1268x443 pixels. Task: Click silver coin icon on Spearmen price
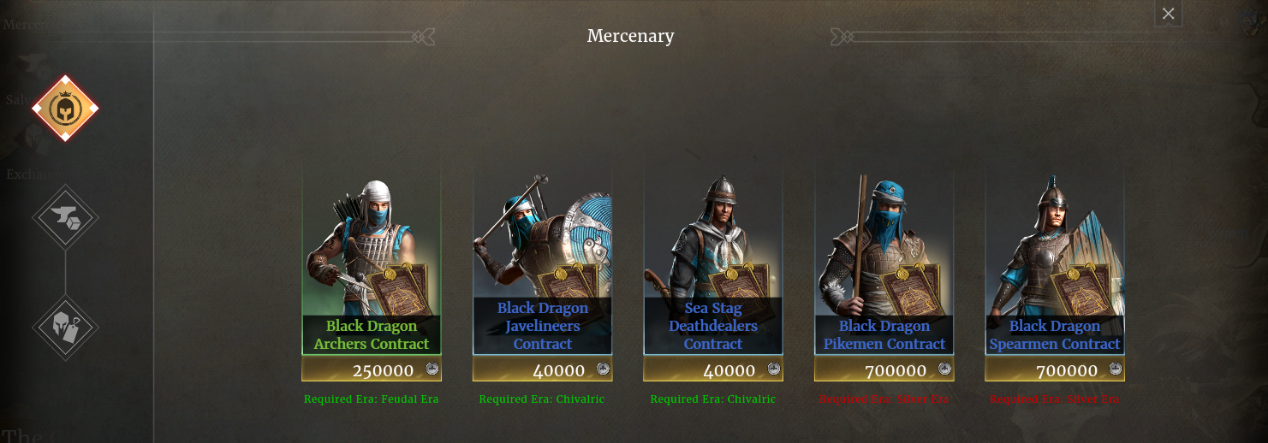[x=1116, y=370]
